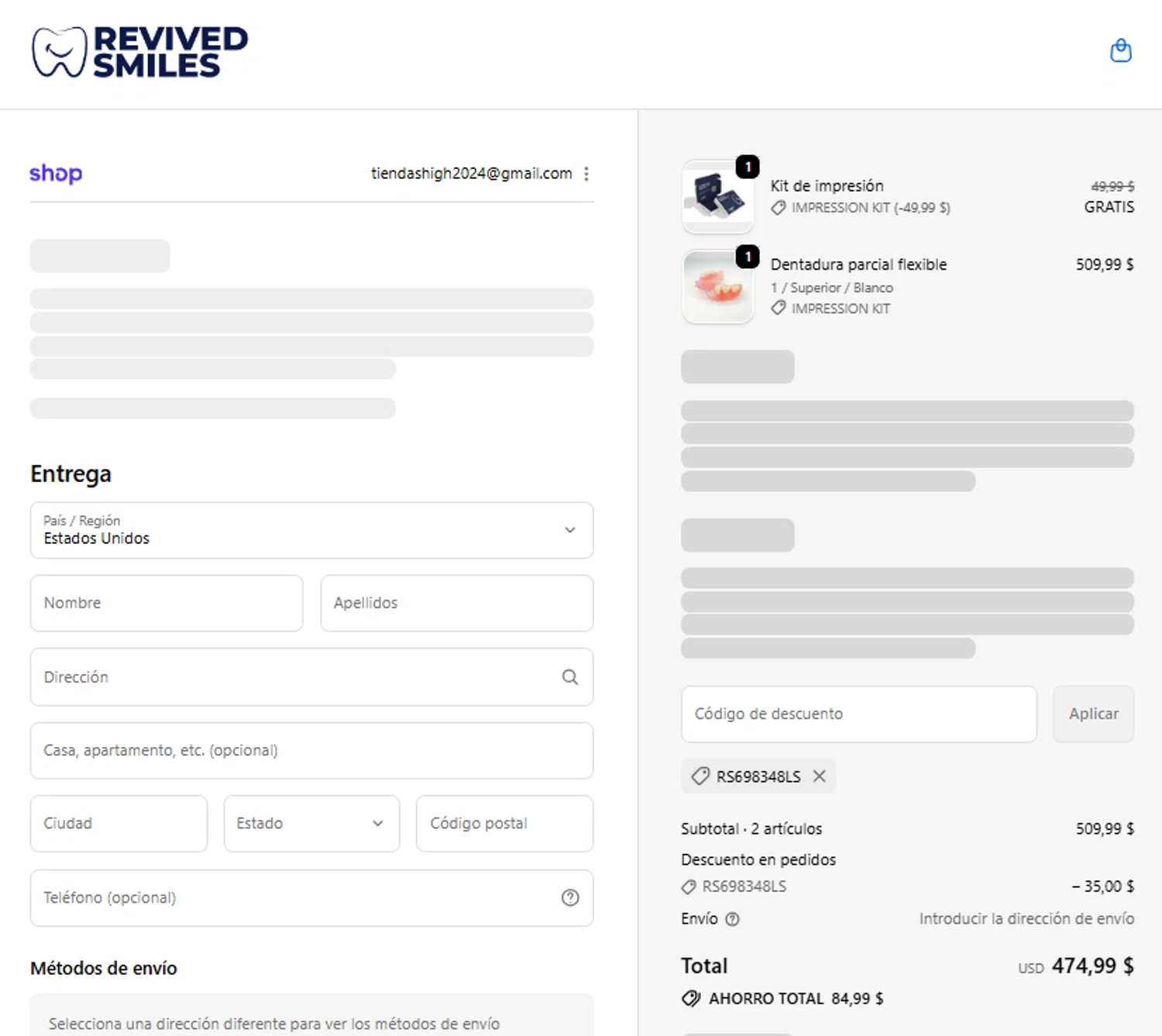Image resolution: width=1162 pixels, height=1036 pixels.
Task: Click tag icon on RS698348LS chip
Action: (x=700, y=776)
